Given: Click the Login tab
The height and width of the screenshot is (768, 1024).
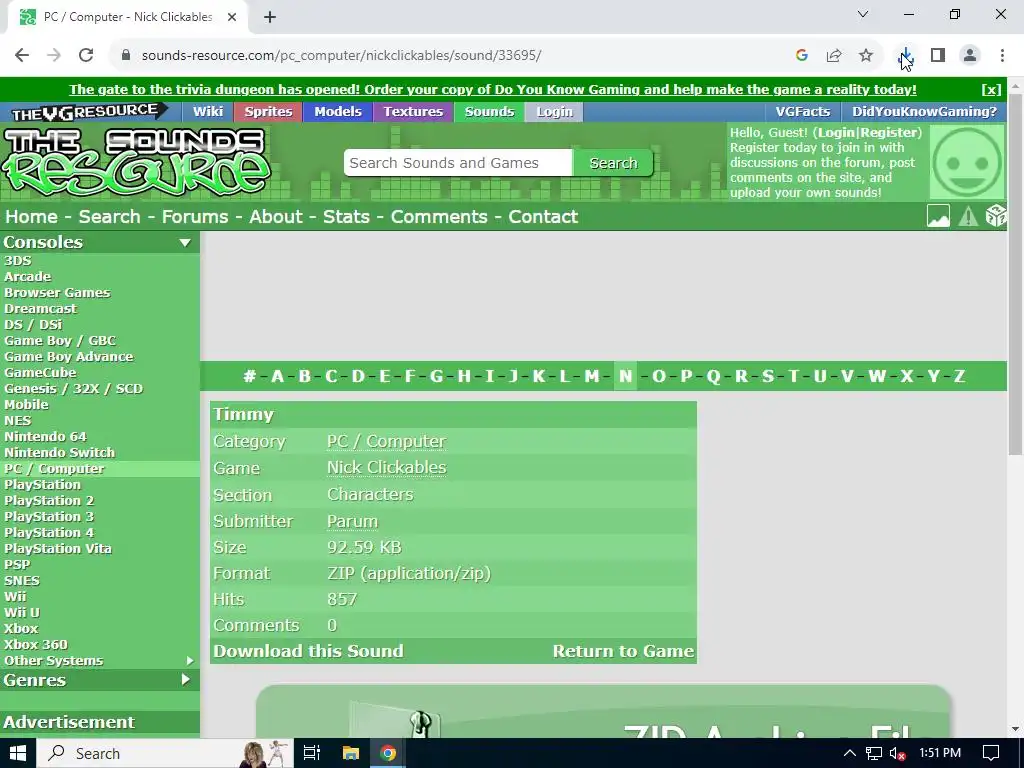Looking at the screenshot, I should coord(554,112).
